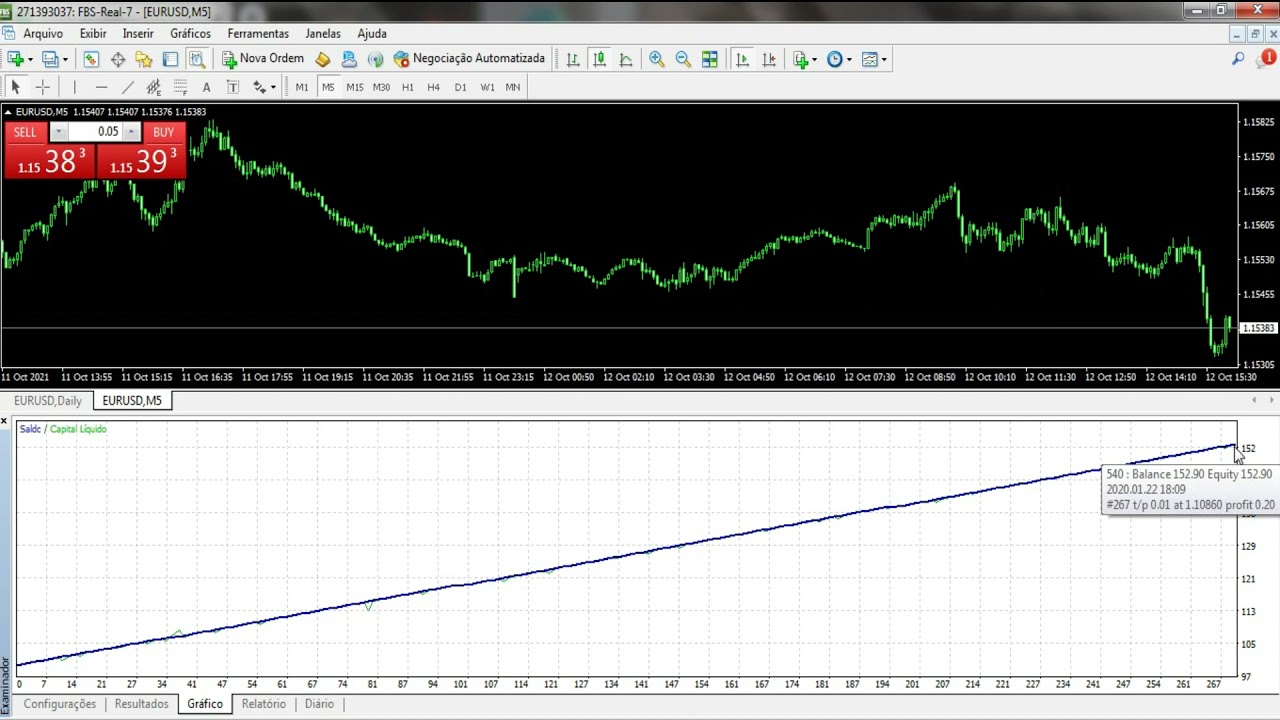Select the equidistant channel tool
1280x720 pixels.
pos(154,87)
